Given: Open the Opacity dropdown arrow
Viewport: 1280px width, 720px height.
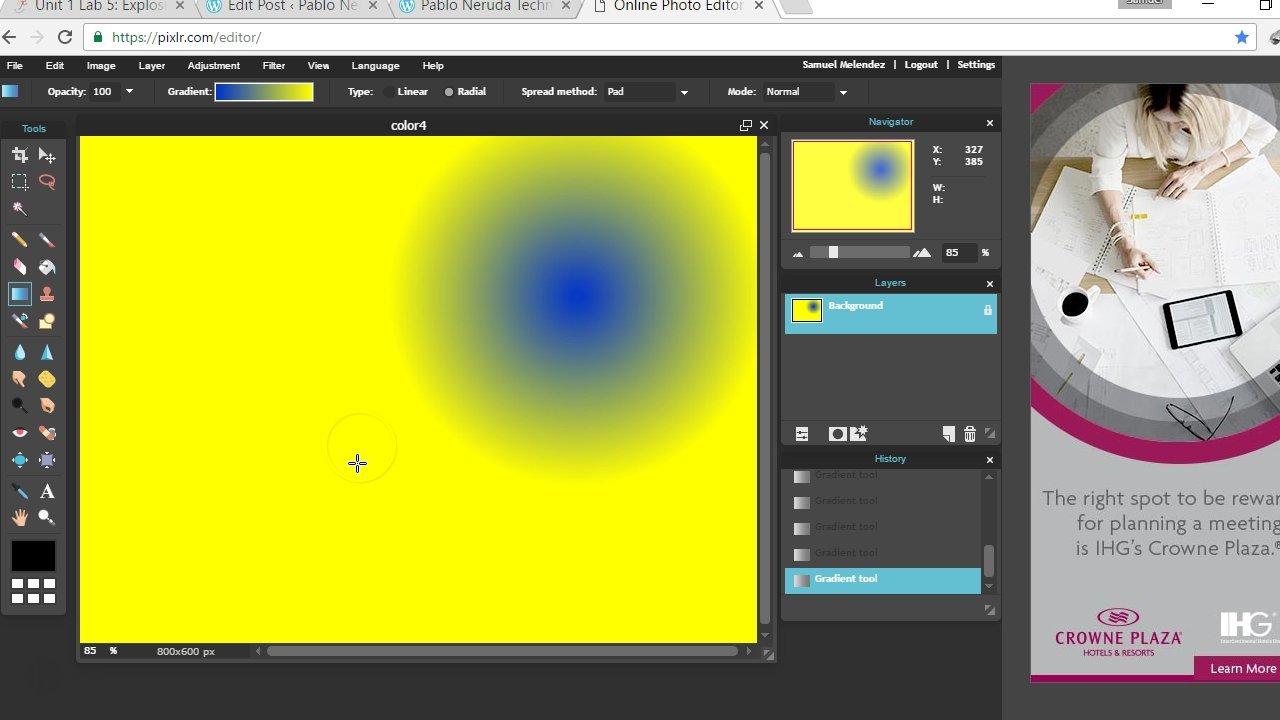Looking at the screenshot, I should pyautogui.click(x=129, y=92).
